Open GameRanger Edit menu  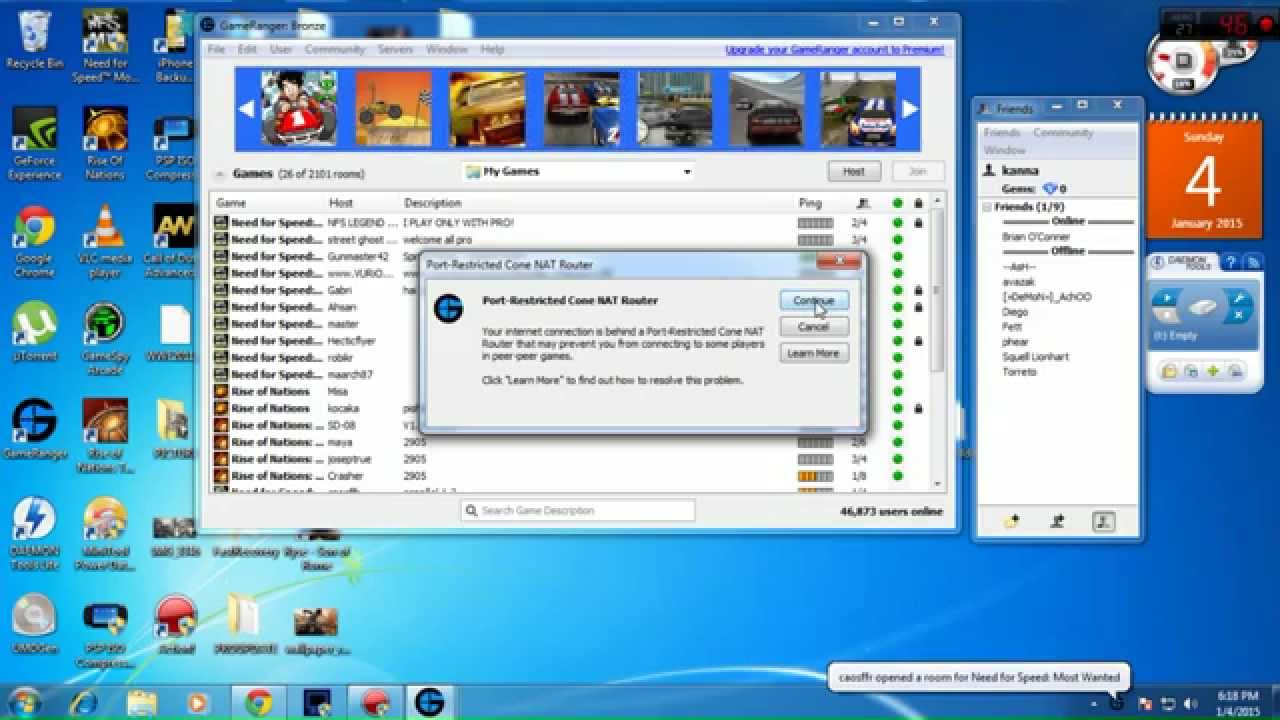pyautogui.click(x=247, y=49)
